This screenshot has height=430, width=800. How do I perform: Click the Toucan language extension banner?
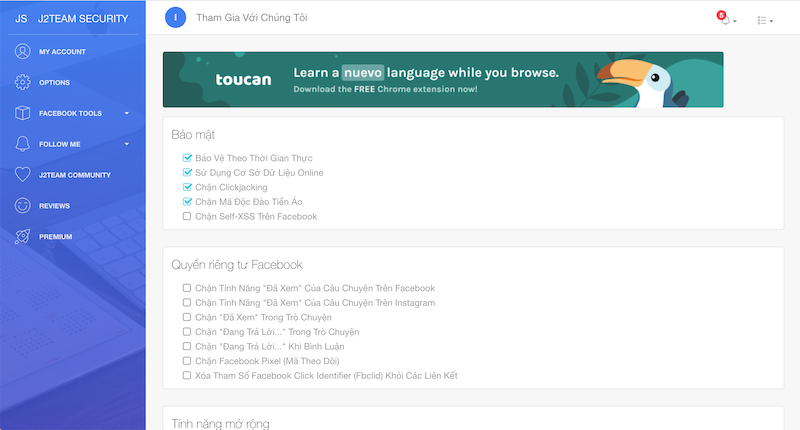tap(443, 80)
